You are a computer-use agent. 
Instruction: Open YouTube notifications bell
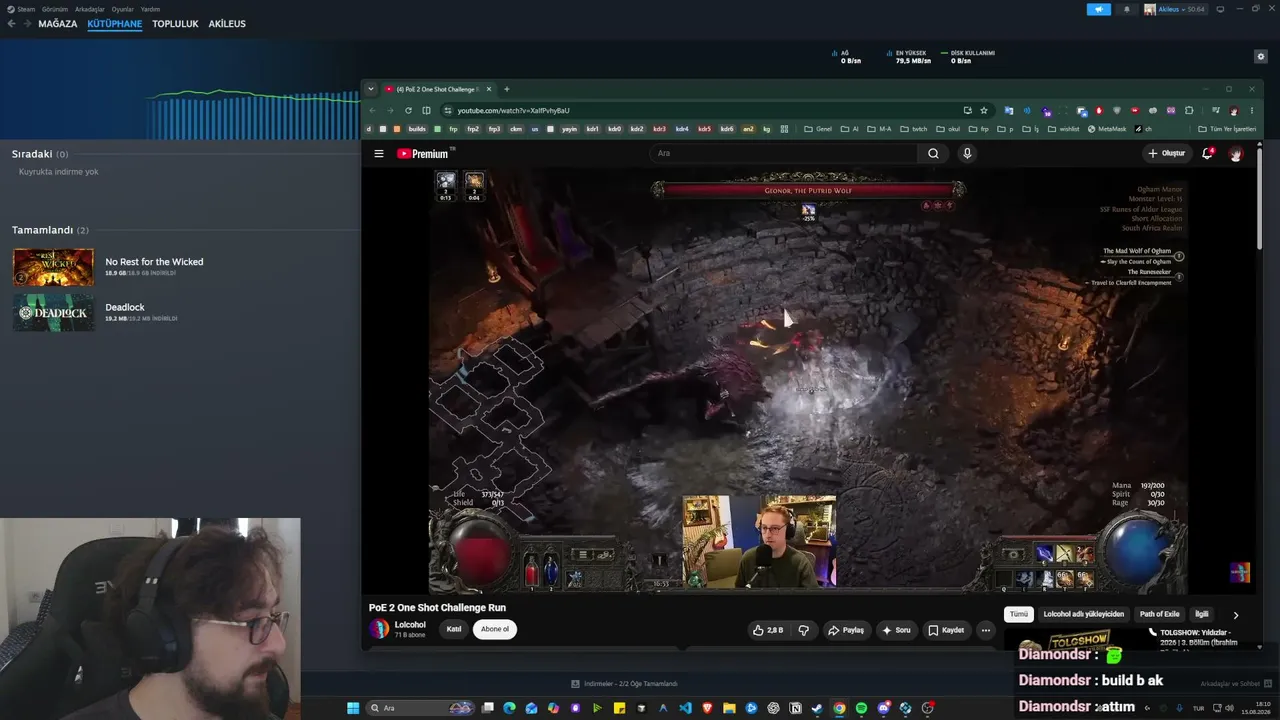point(1207,153)
